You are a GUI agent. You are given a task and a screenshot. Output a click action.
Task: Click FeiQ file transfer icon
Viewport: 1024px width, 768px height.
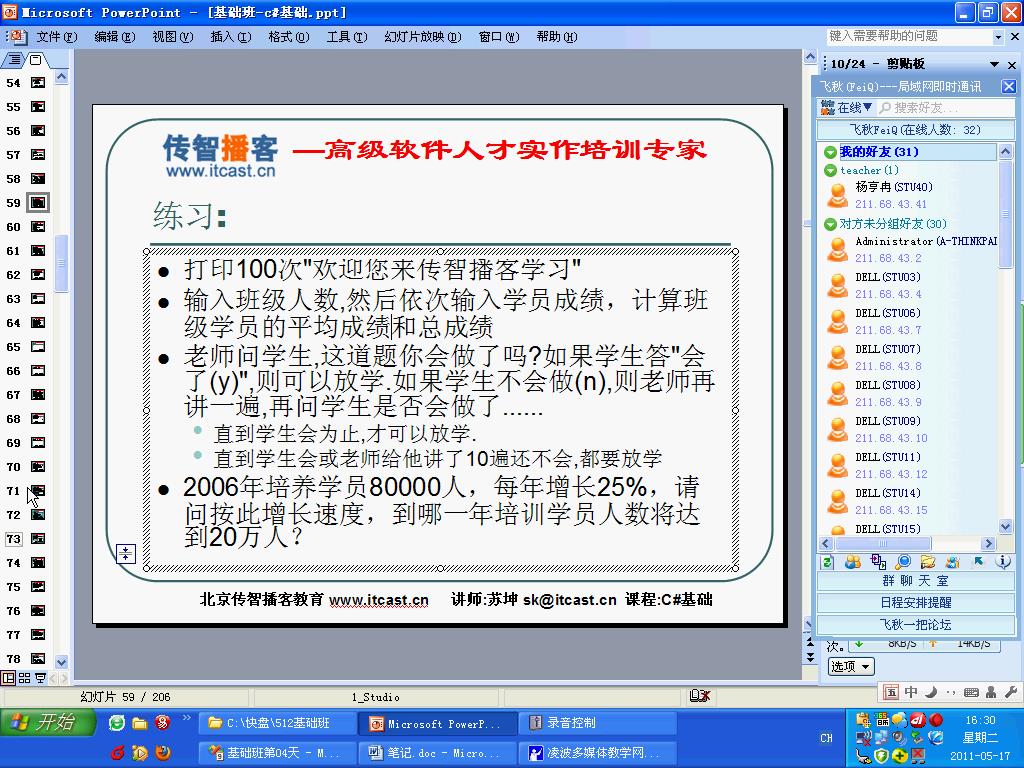878,562
